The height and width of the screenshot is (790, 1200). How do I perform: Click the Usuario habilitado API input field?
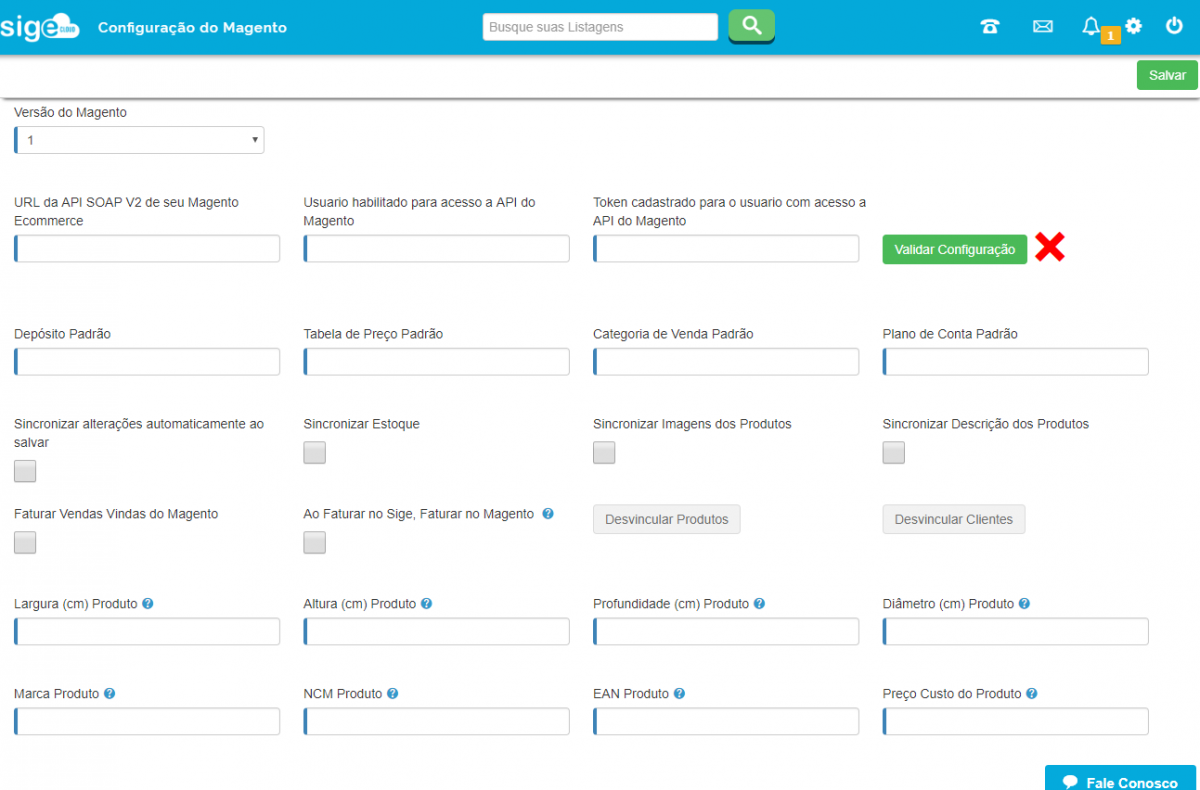point(437,249)
